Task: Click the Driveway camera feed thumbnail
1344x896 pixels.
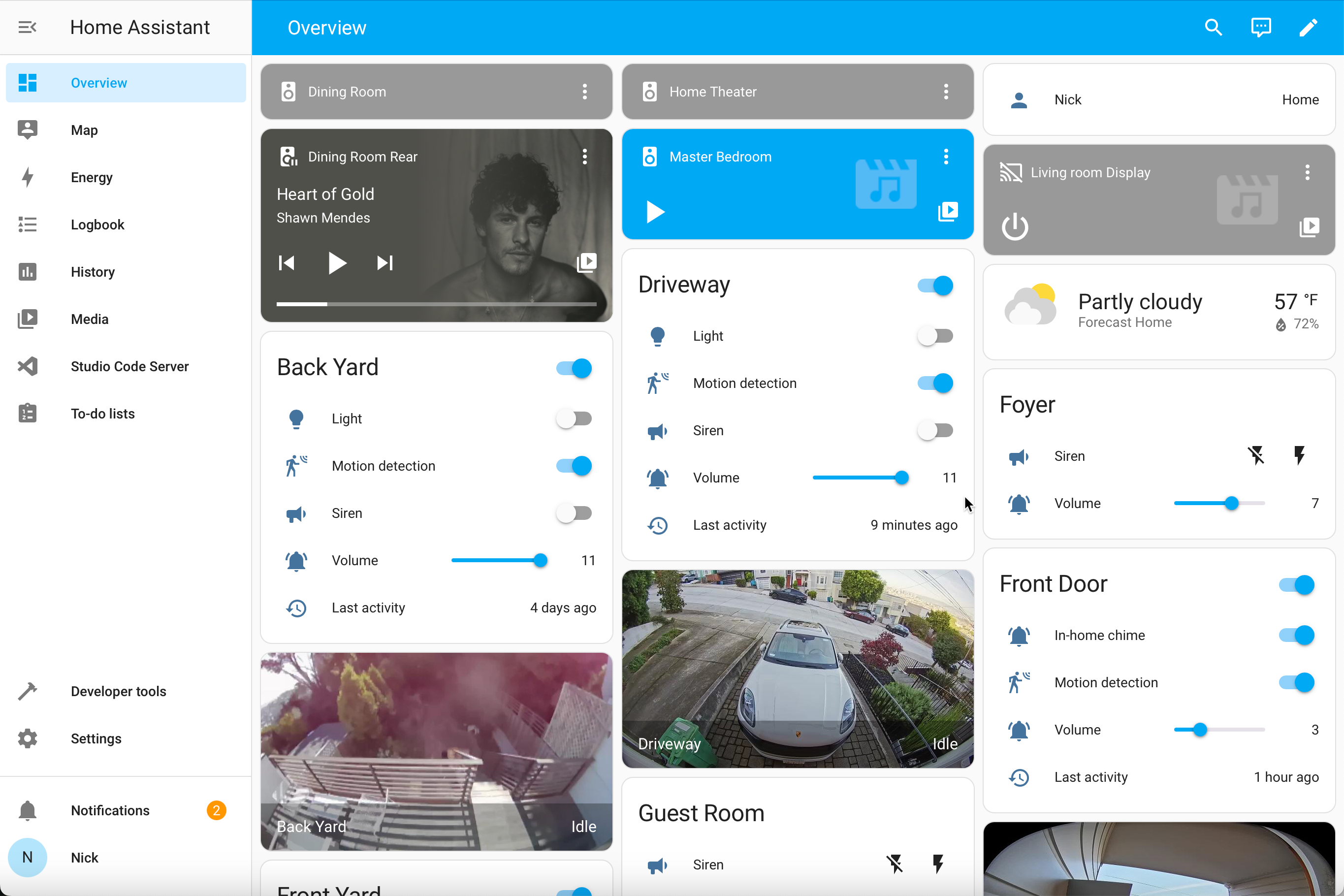Action: pos(797,670)
